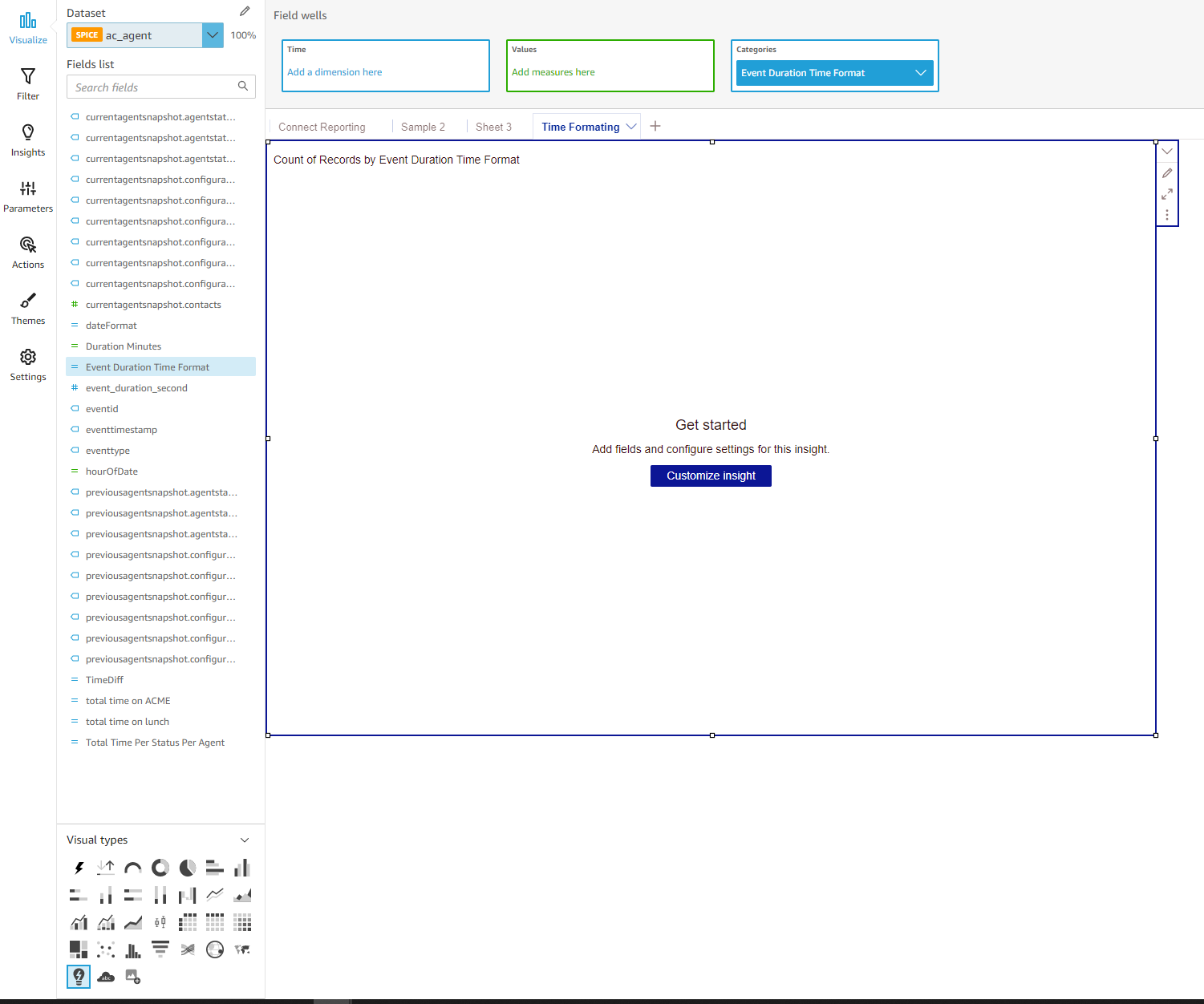Screen dimensions: 1204x1004
Task: Select the histogram visual type
Action: coord(133,949)
